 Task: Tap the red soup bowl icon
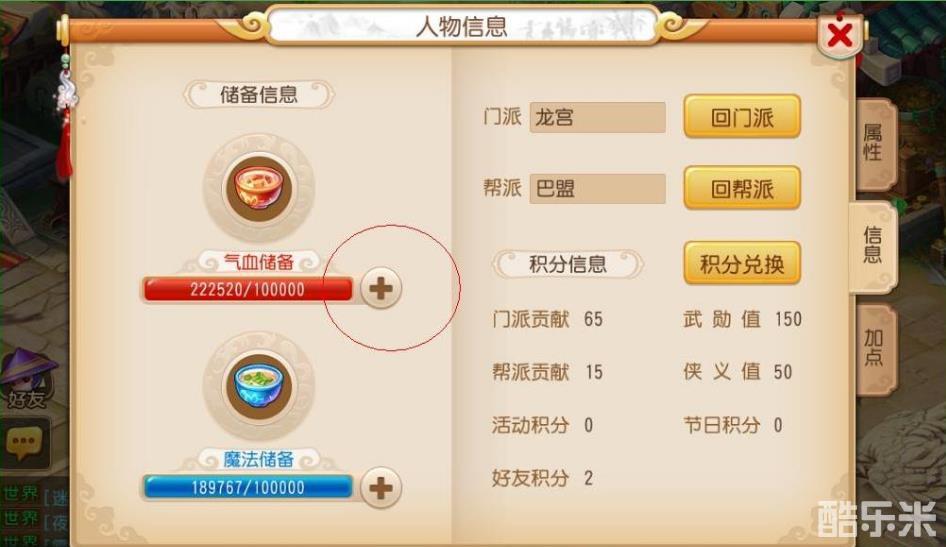coord(259,187)
